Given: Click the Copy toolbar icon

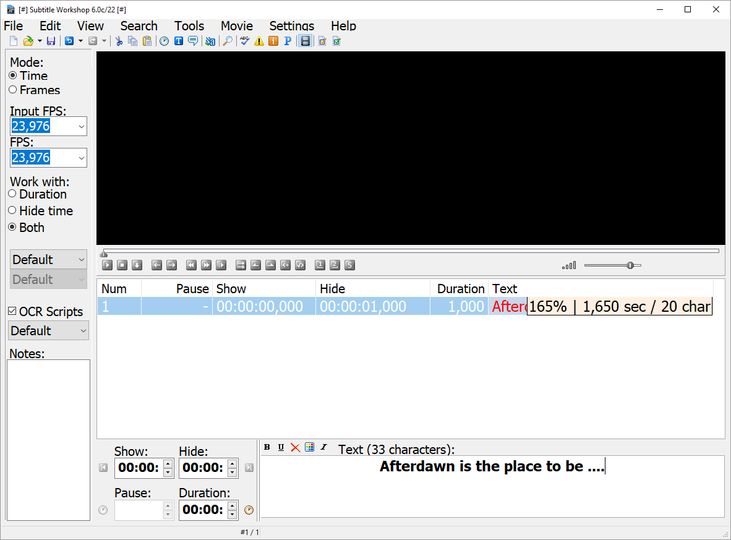Looking at the screenshot, I should pos(133,41).
